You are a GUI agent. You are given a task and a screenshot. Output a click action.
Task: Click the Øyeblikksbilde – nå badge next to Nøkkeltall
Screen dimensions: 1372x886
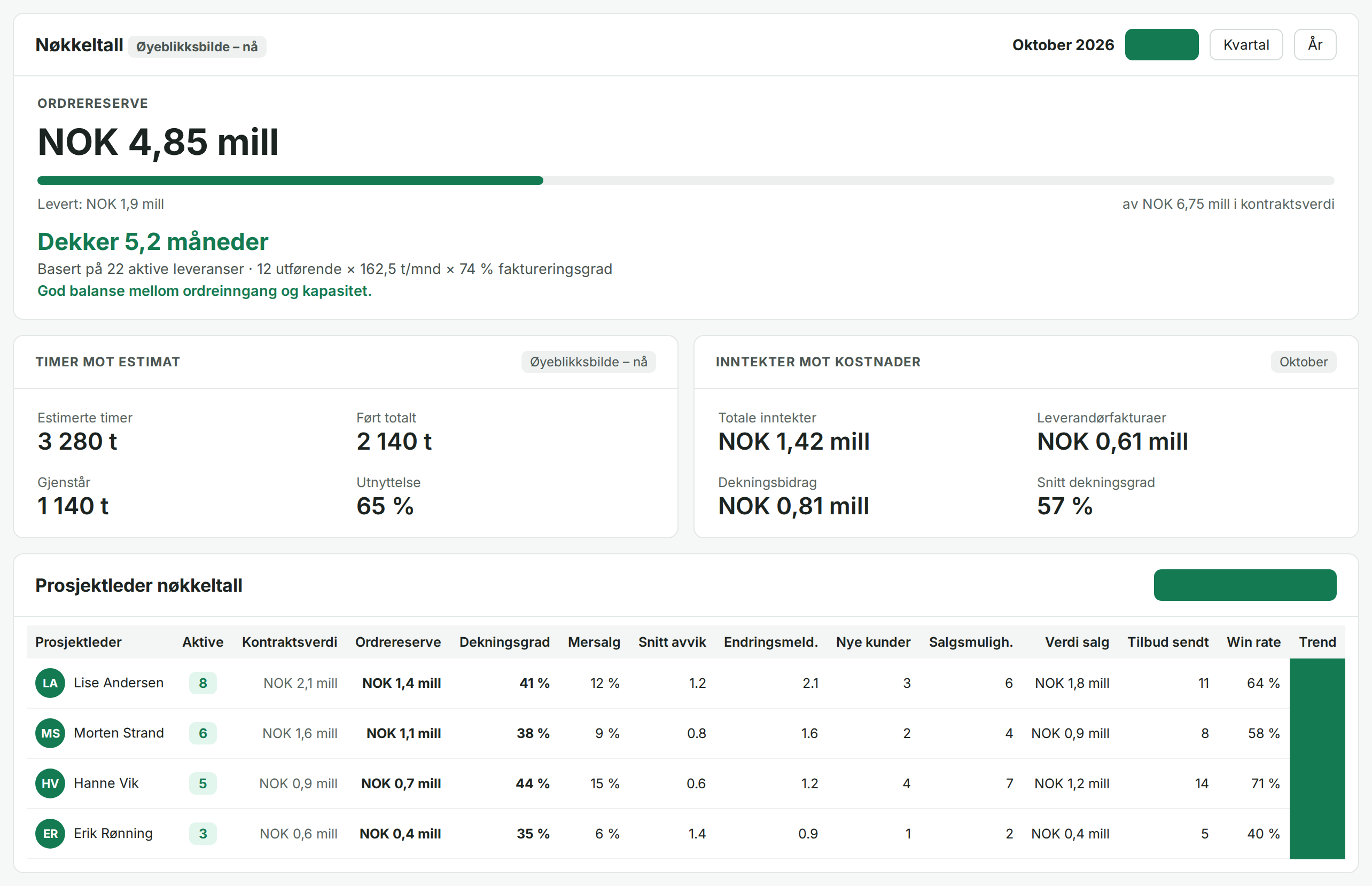click(197, 46)
